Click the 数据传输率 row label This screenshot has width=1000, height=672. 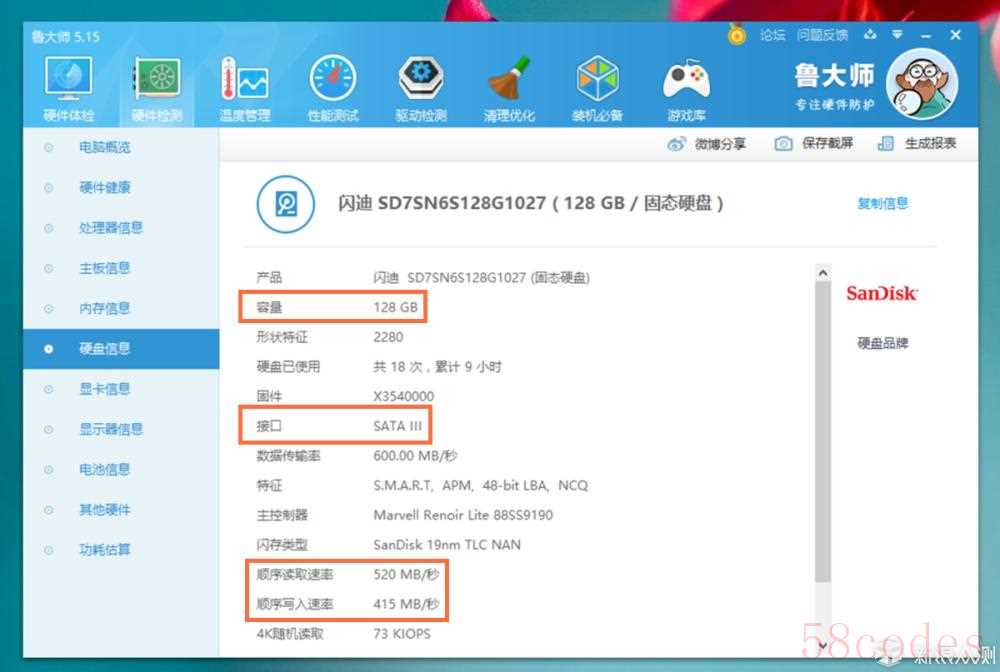click(x=288, y=456)
